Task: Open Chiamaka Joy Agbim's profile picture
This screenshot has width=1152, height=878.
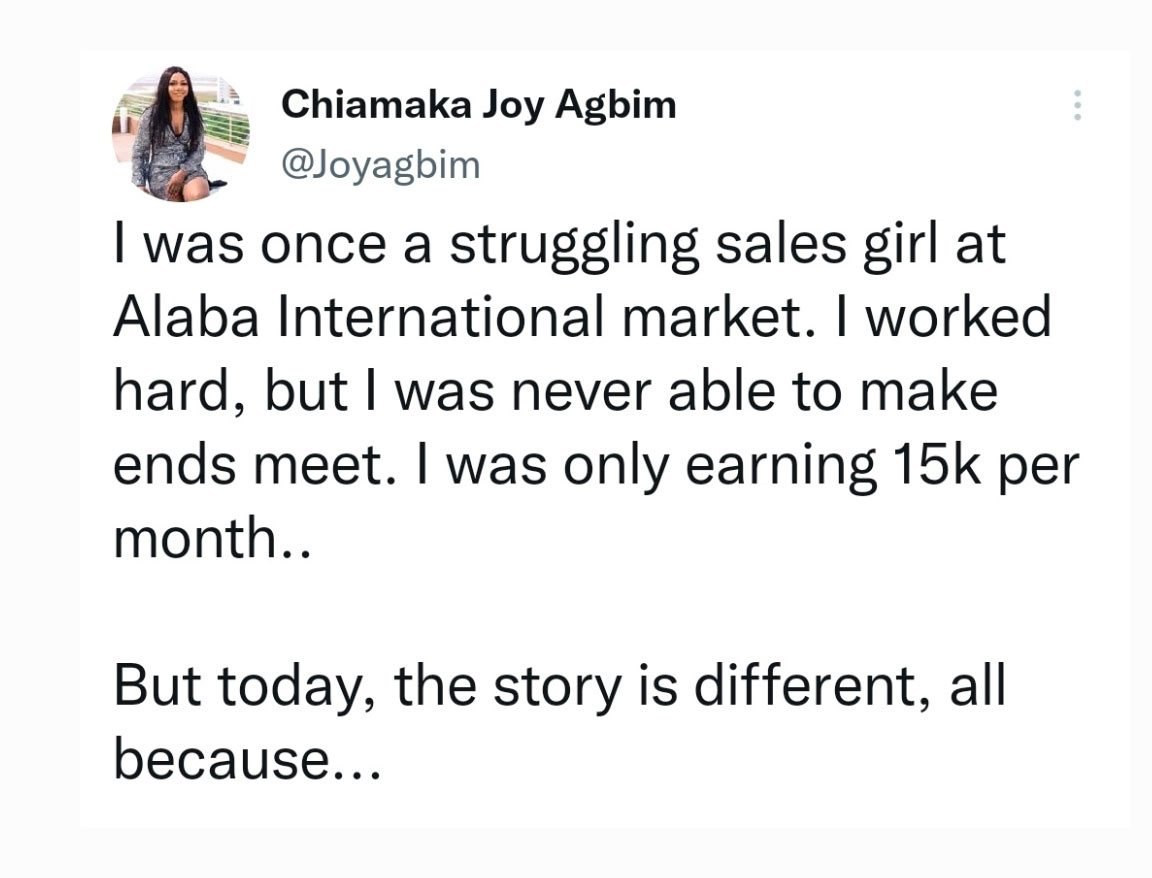Action: pos(181,134)
